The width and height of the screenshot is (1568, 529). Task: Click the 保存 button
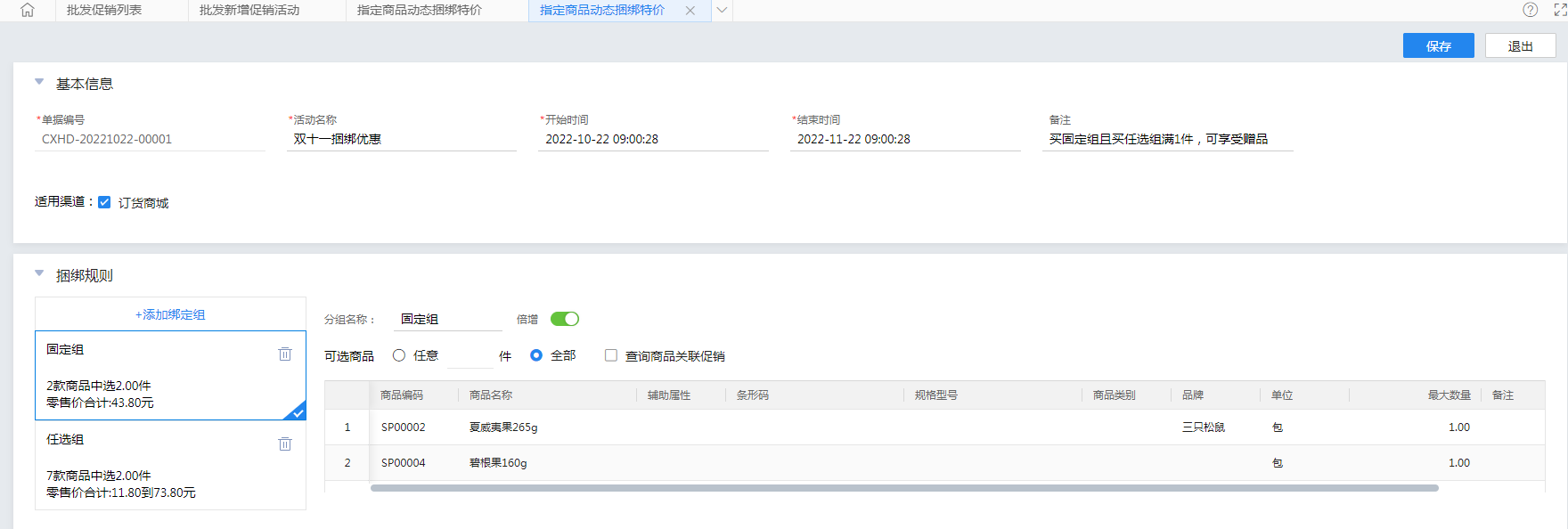point(1439,45)
